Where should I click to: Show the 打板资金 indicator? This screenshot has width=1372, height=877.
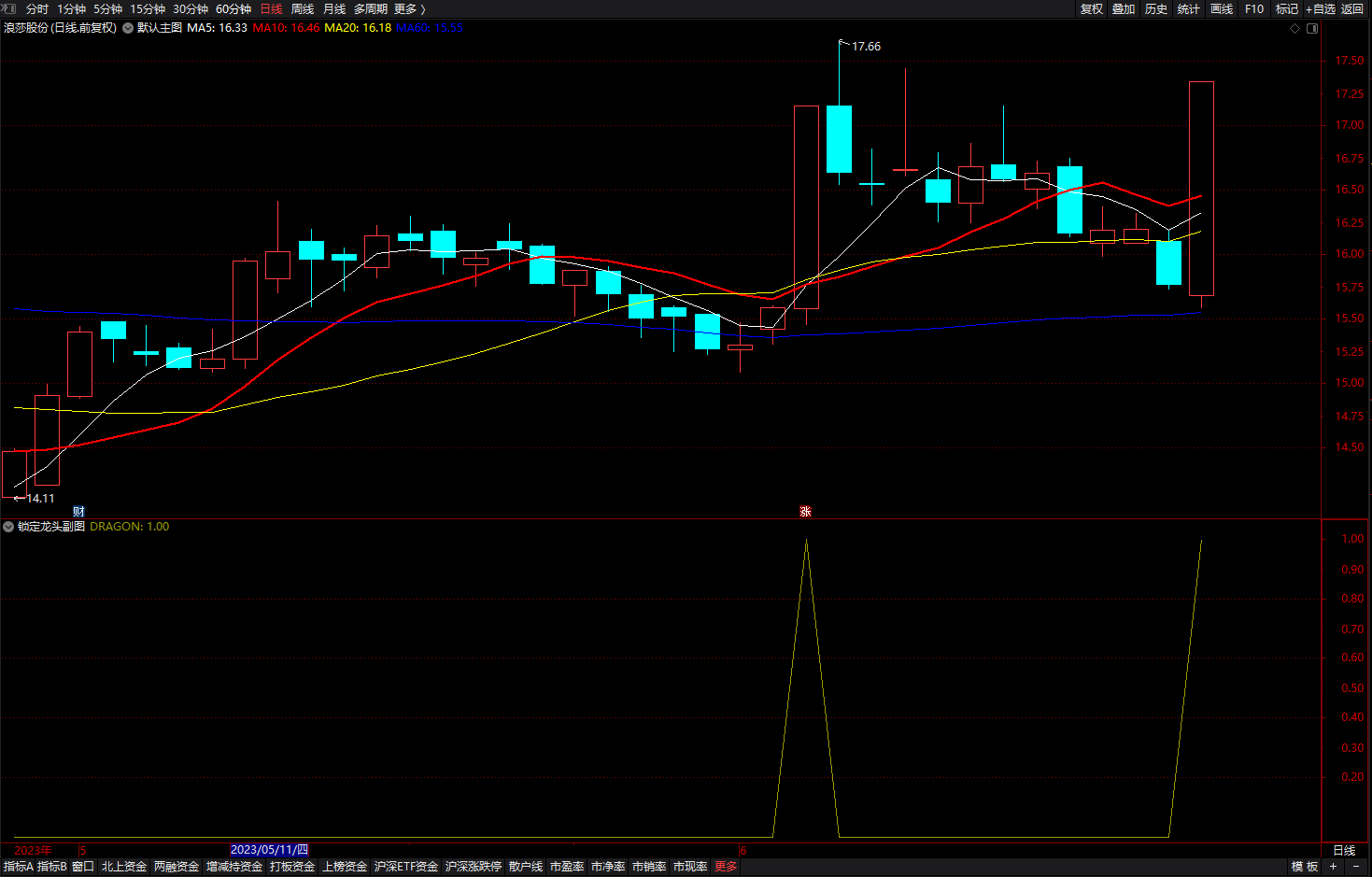(x=292, y=867)
